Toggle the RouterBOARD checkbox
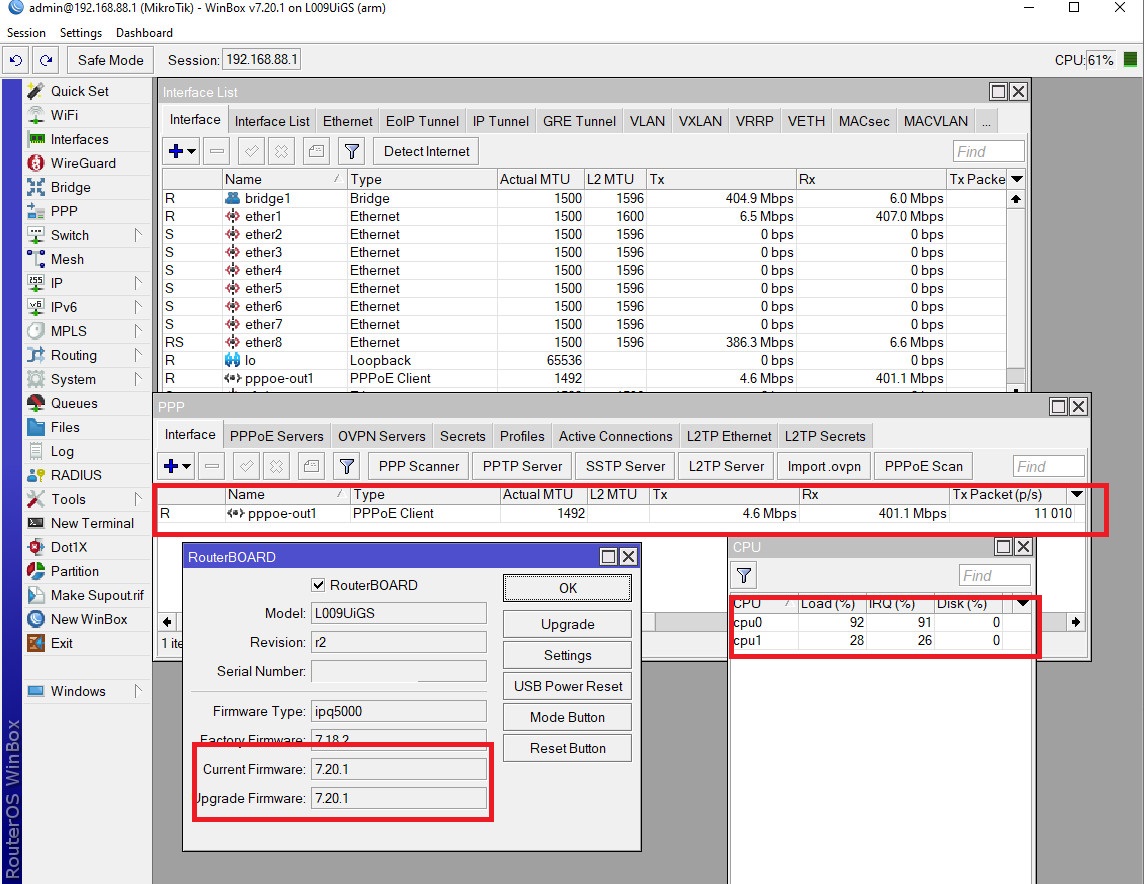The width and height of the screenshot is (1144, 884). click(319, 585)
